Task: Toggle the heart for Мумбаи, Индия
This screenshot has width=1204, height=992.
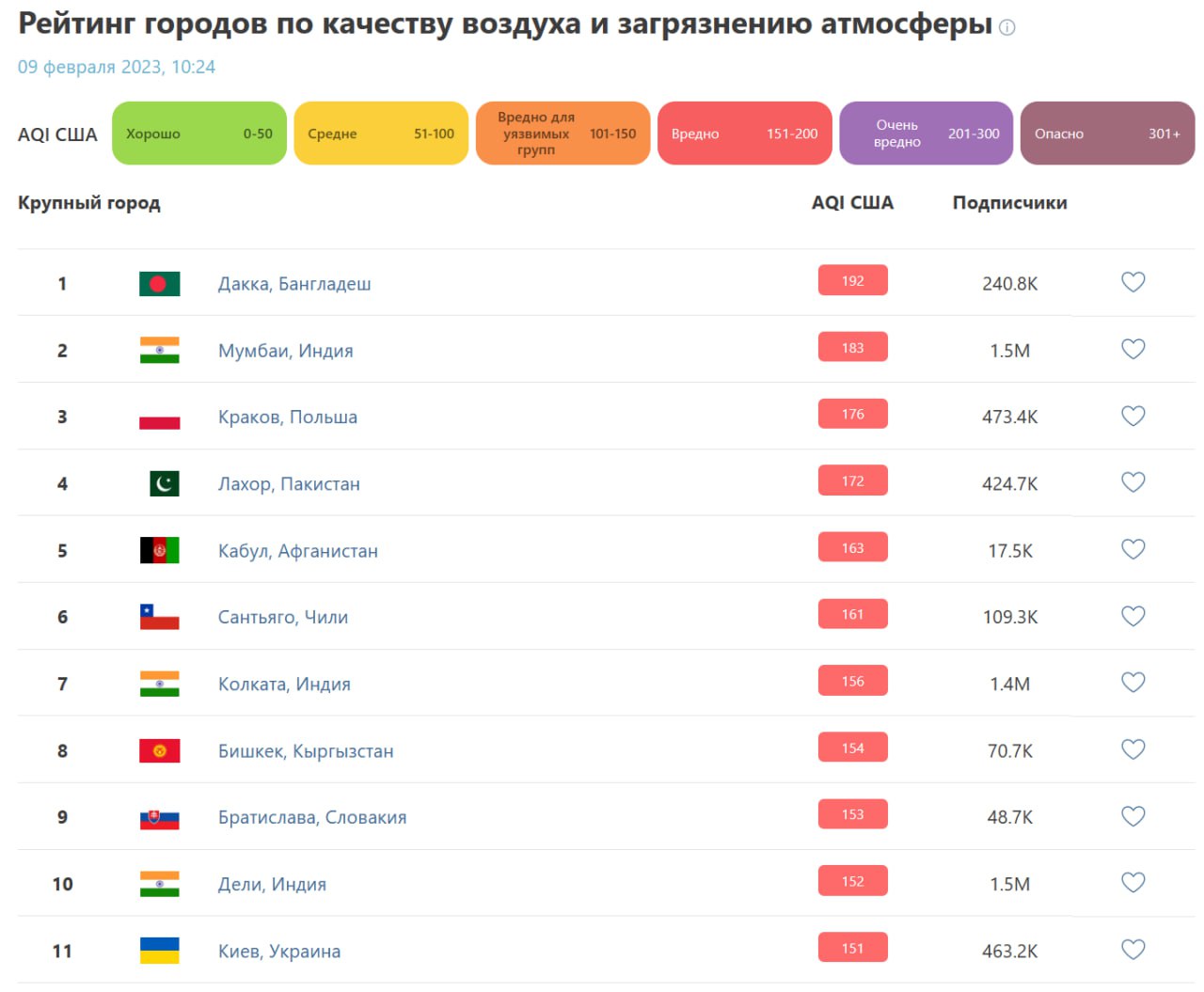Action: [1133, 349]
